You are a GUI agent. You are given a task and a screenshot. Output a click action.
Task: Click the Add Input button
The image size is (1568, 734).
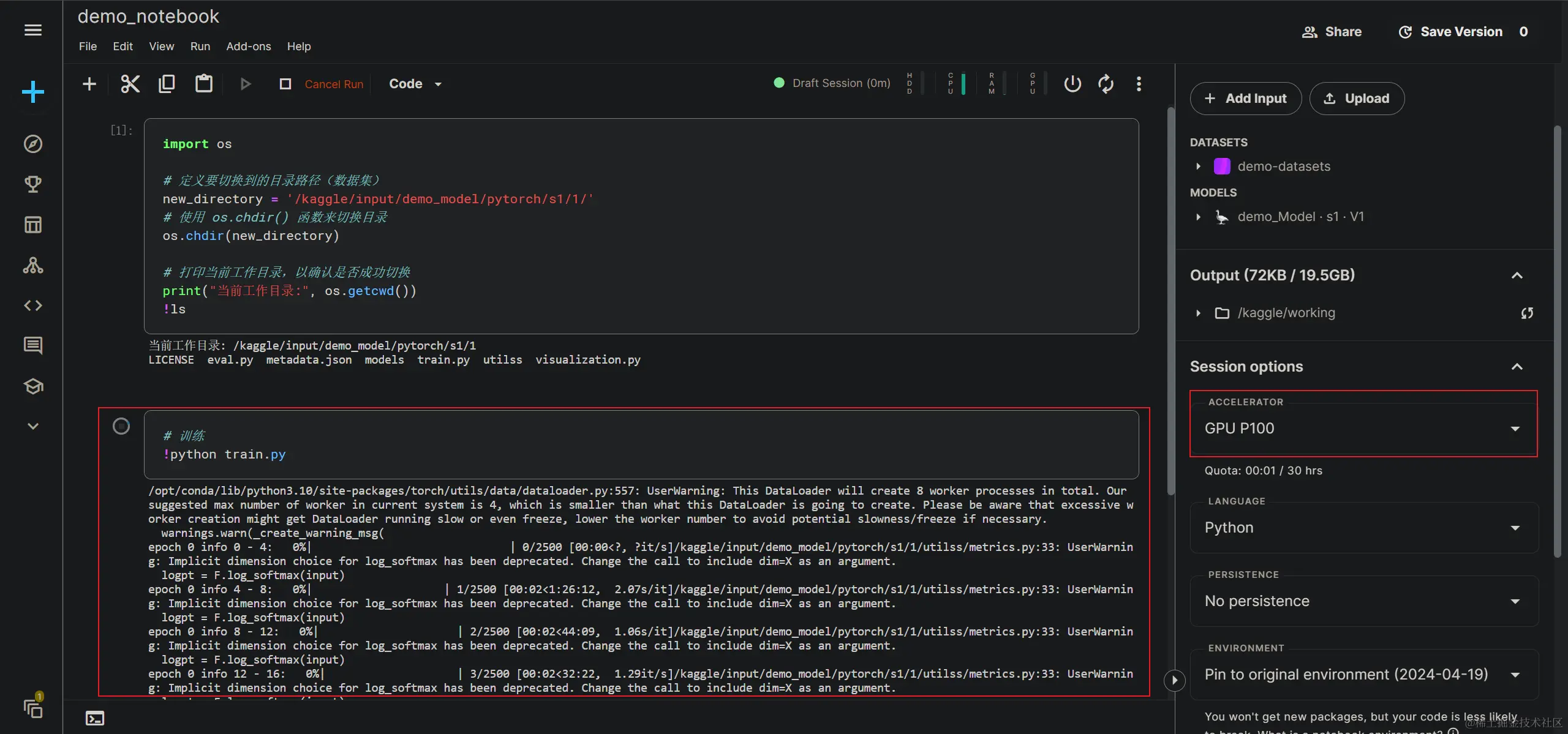point(1245,99)
